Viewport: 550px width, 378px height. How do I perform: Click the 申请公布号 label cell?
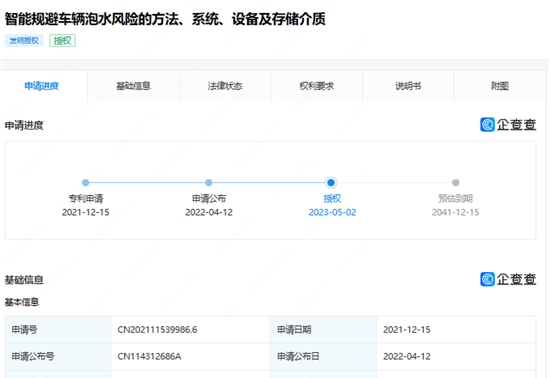[x=58, y=356]
